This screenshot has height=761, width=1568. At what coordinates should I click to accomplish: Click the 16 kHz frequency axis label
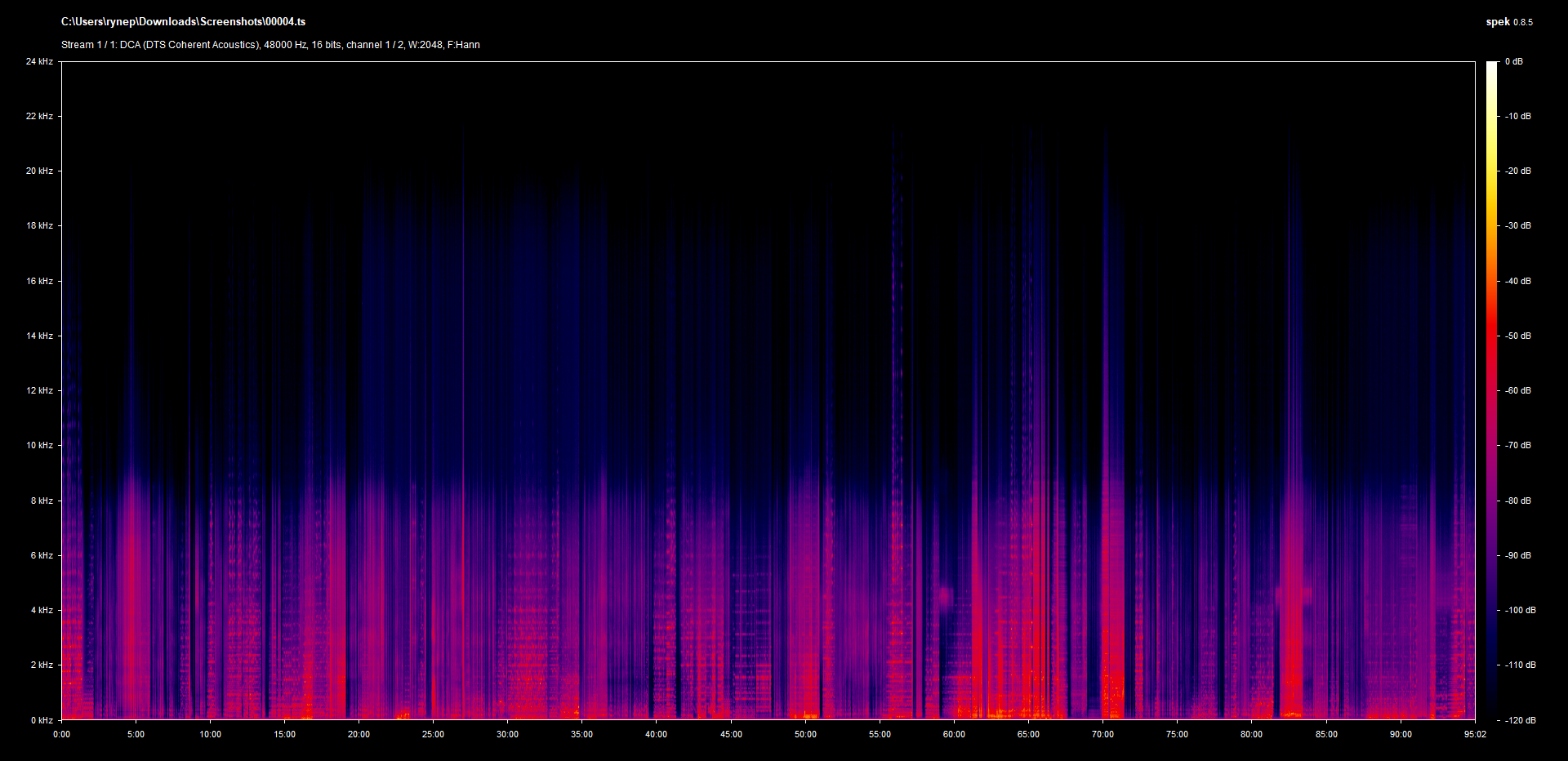click(x=39, y=281)
